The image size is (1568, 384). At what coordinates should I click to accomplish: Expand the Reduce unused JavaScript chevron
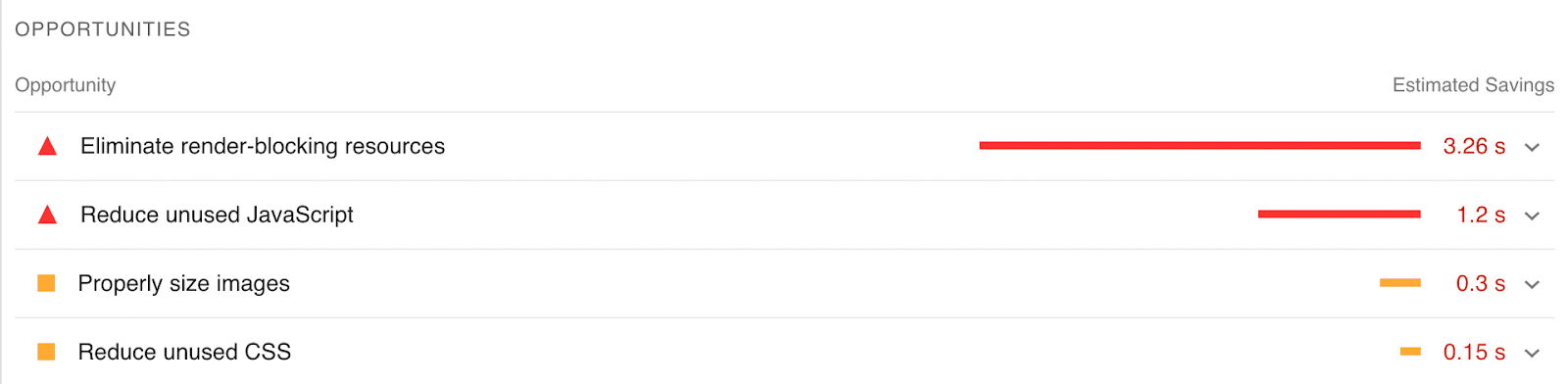click(1533, 216)
